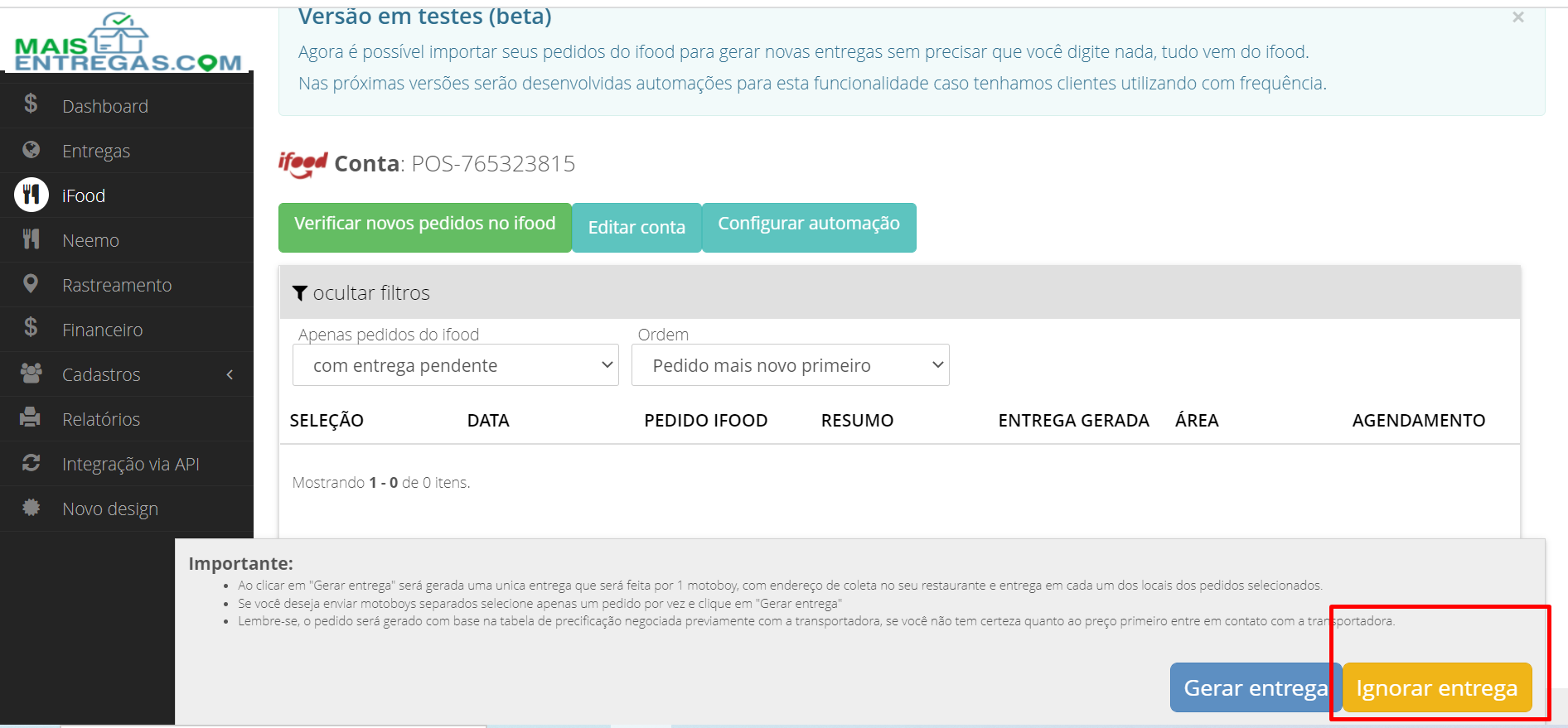
Task: Click the AGENDAMENTO column header
Action: click(1419, 420)
